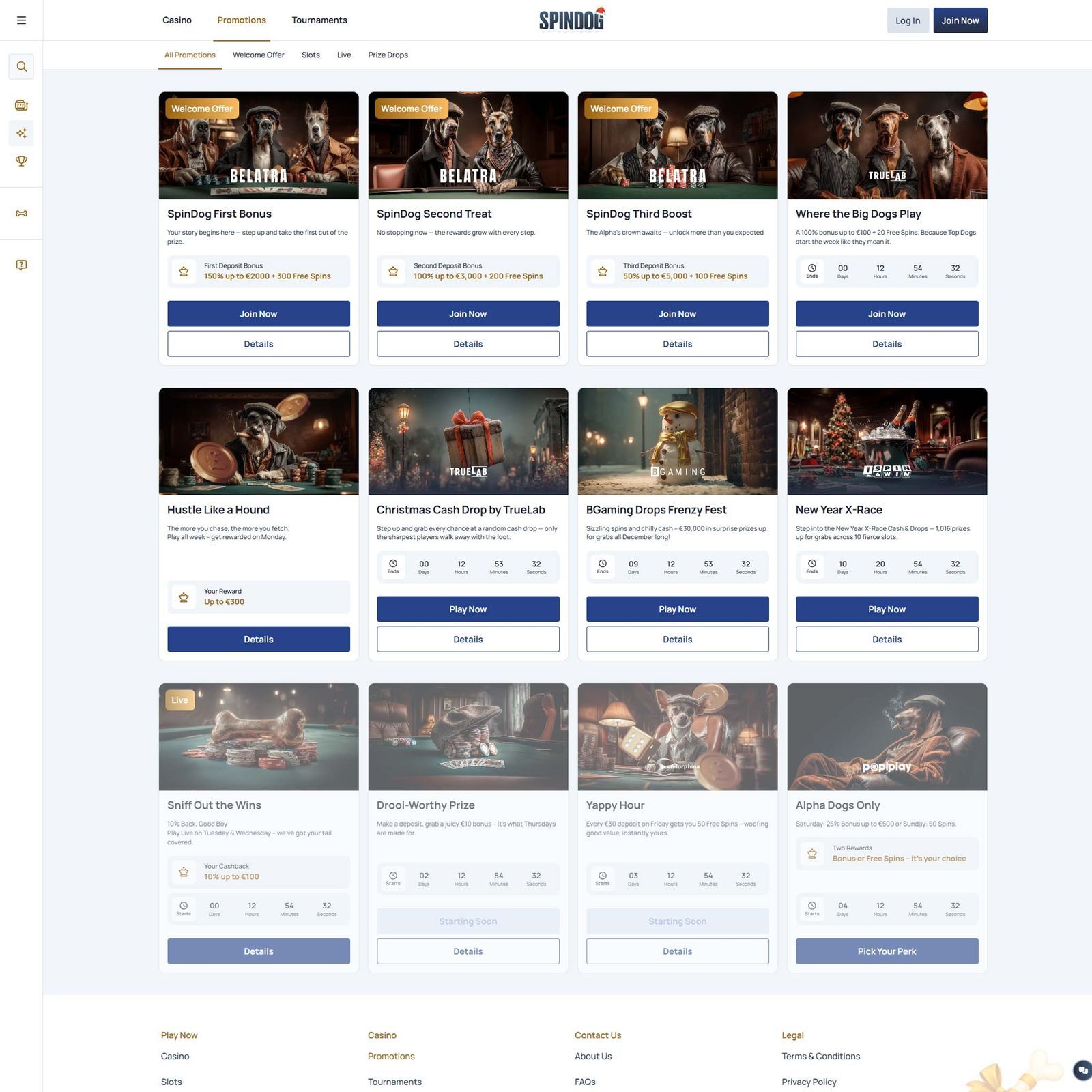Viewport: 1092px width, 1092px height.
Task: Click the New Year X-Race card image
Action: (887, 442)
